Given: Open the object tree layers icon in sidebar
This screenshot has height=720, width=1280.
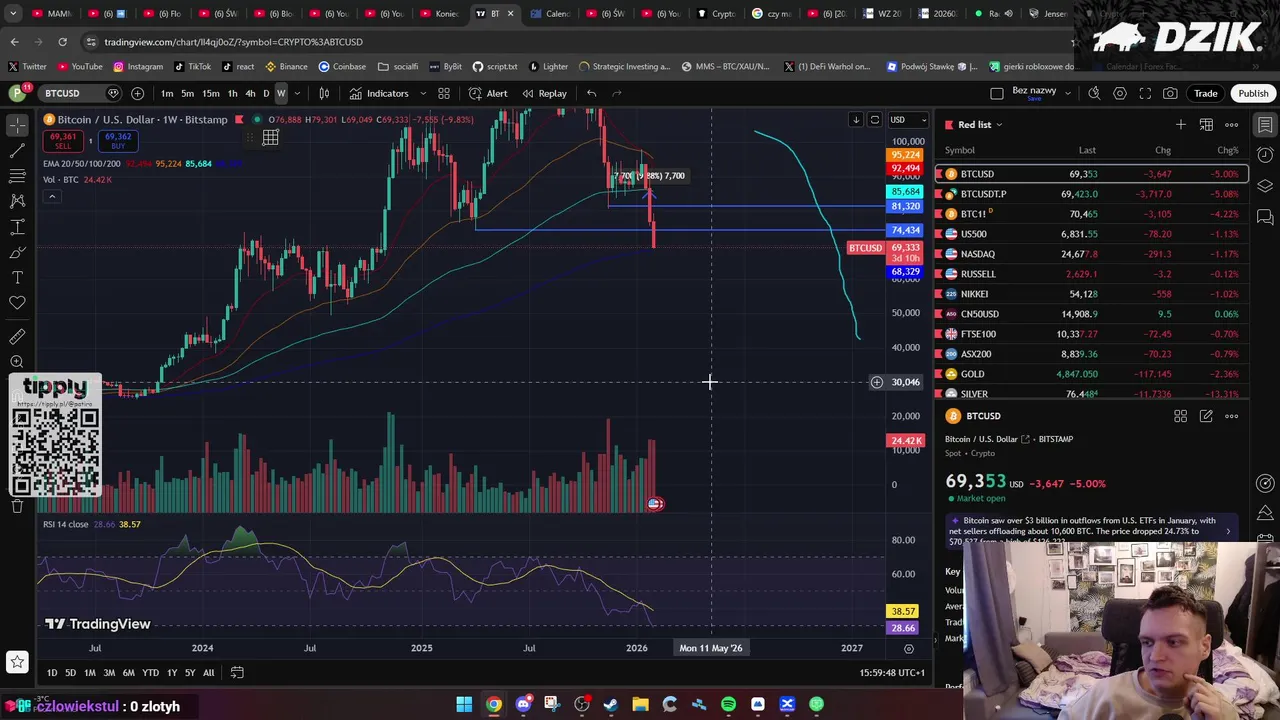Looking at the screenshot, I should pos(1265,186).
